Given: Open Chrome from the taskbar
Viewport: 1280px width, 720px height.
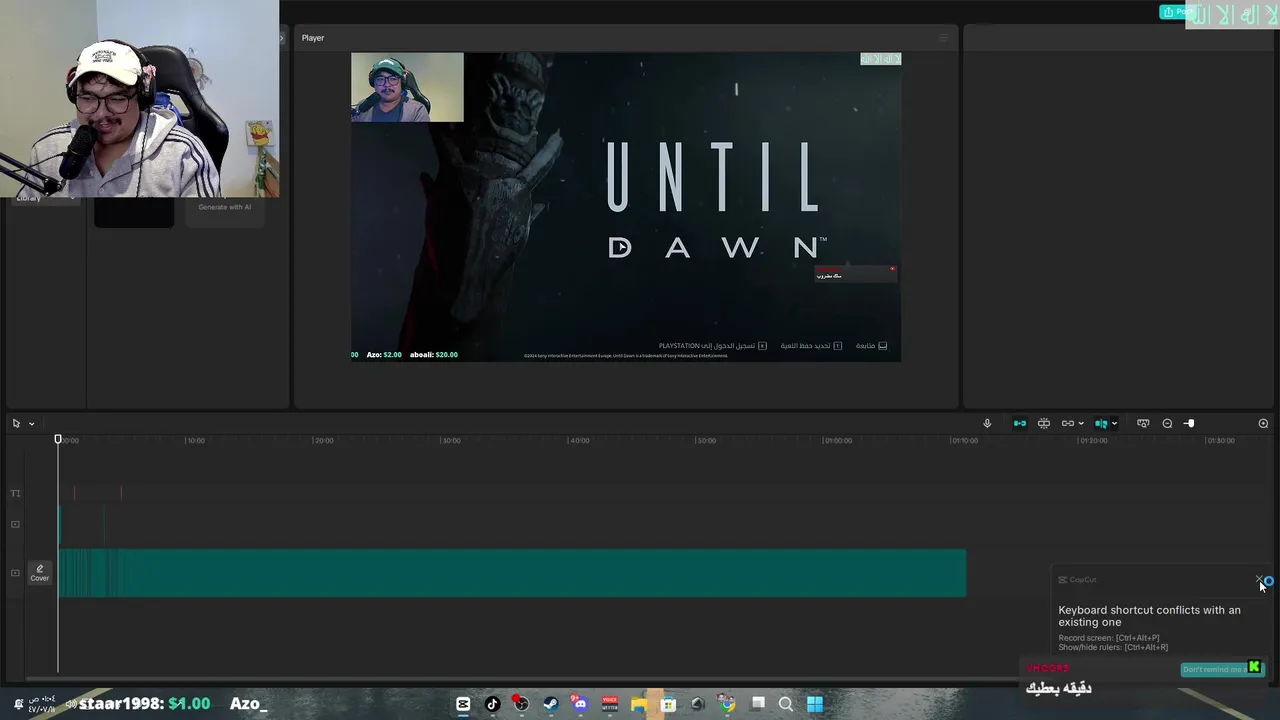Looking at the screenshot, I should (727, 704).
